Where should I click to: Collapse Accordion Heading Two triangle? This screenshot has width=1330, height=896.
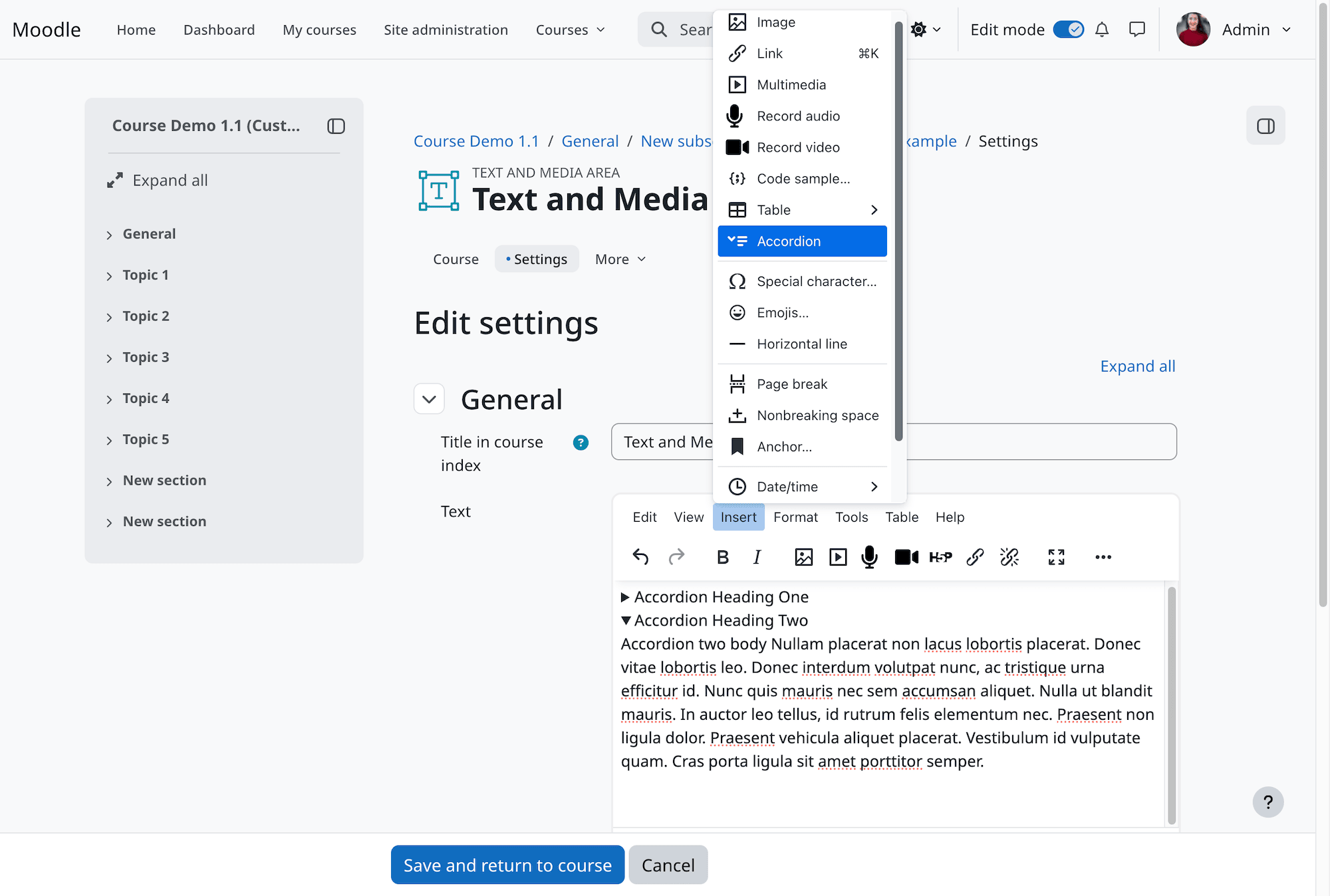point(626,621)
